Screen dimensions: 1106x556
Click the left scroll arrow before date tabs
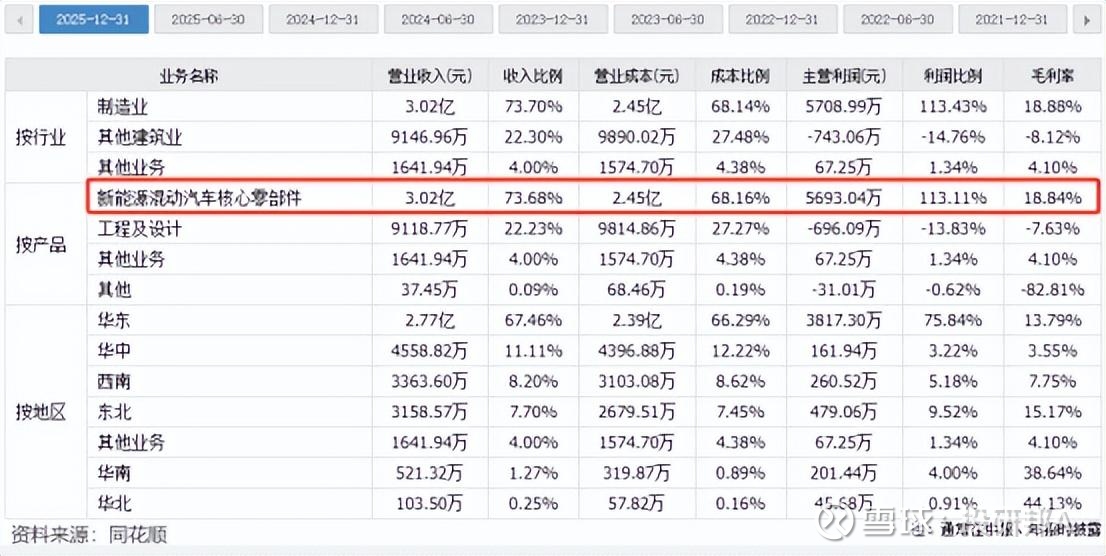coord(19,19)
